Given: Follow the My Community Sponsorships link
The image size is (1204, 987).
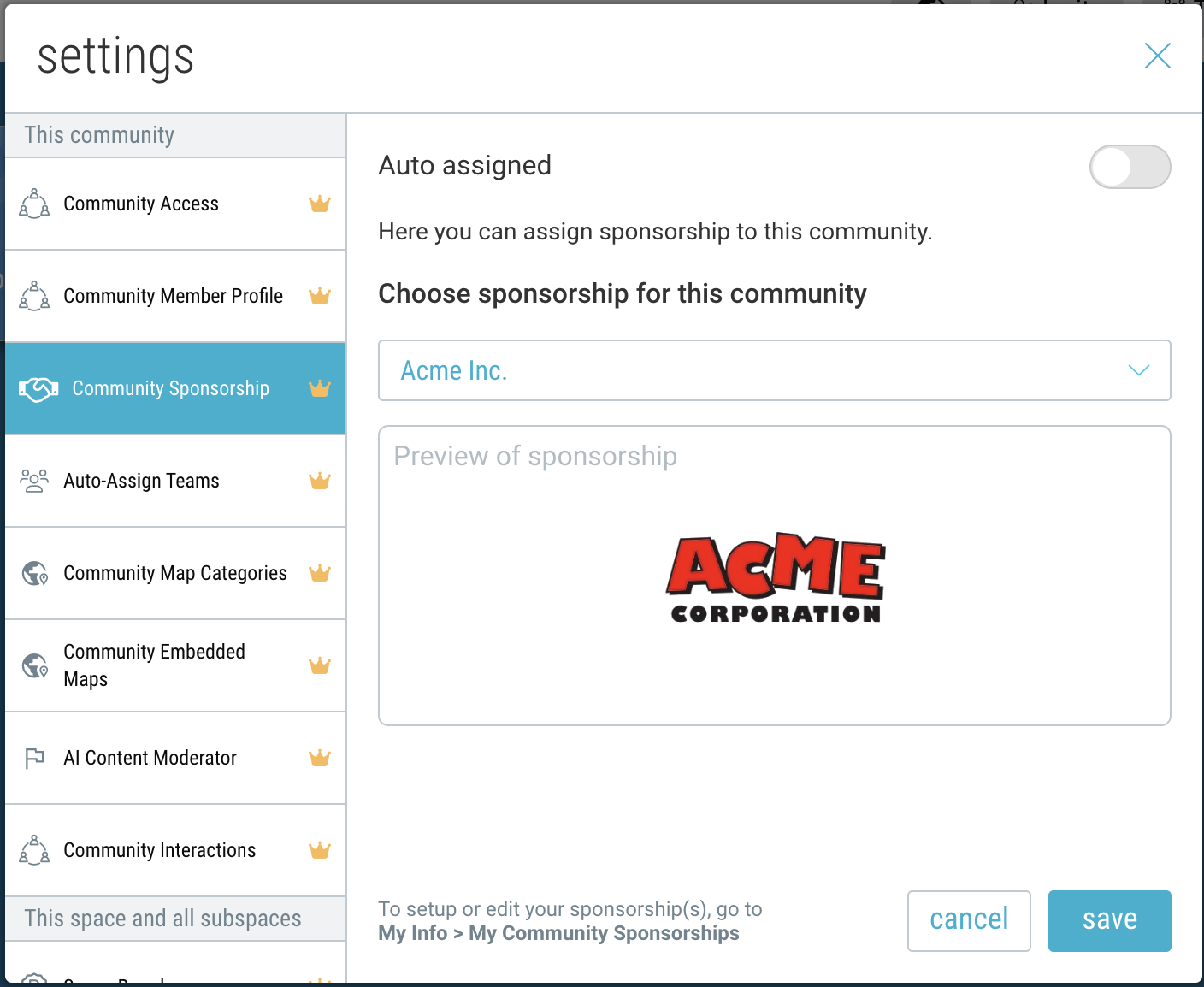Looking at the screenshot, I should (x=604, y=933).
